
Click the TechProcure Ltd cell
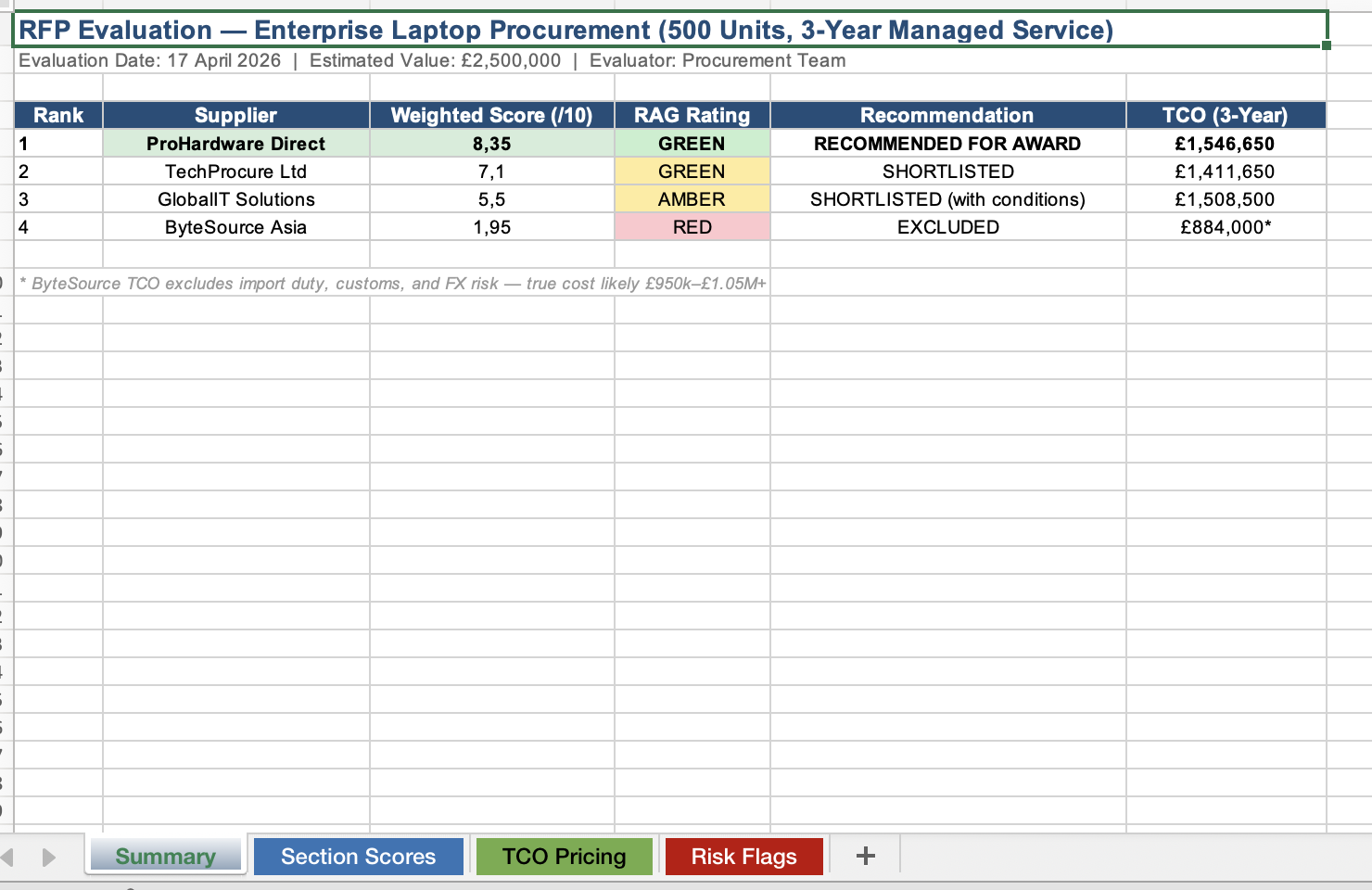(x=235, y=172)
